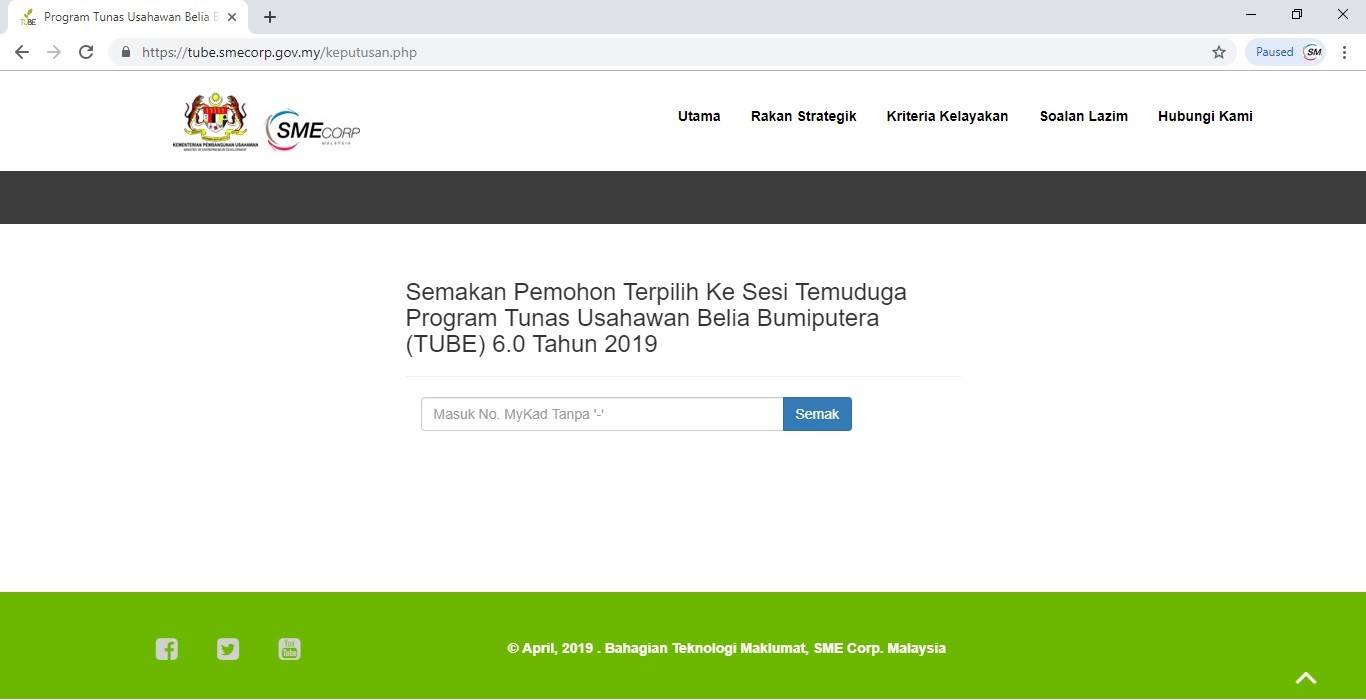Open the Utama menu item

(699, 116)
